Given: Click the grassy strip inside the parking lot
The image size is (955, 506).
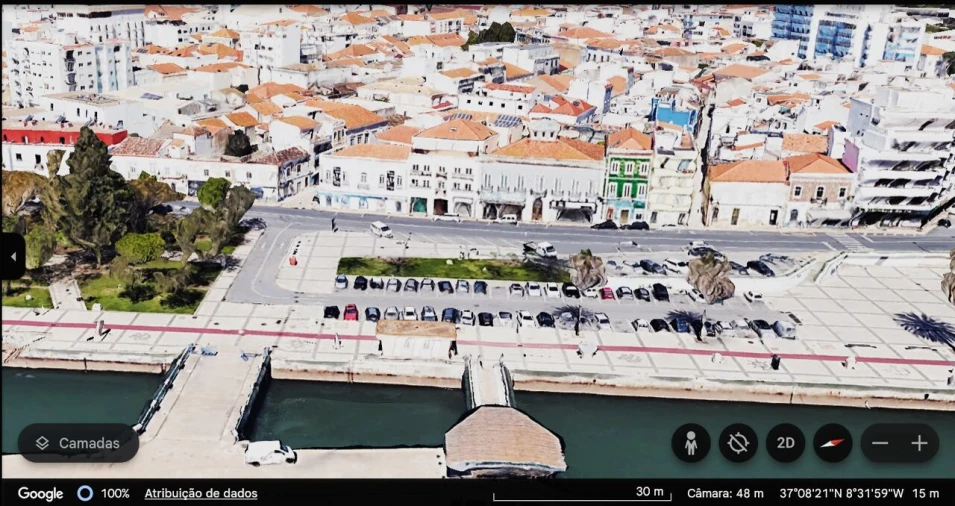Looking at the screenshot, I should [x=440, y=268].
